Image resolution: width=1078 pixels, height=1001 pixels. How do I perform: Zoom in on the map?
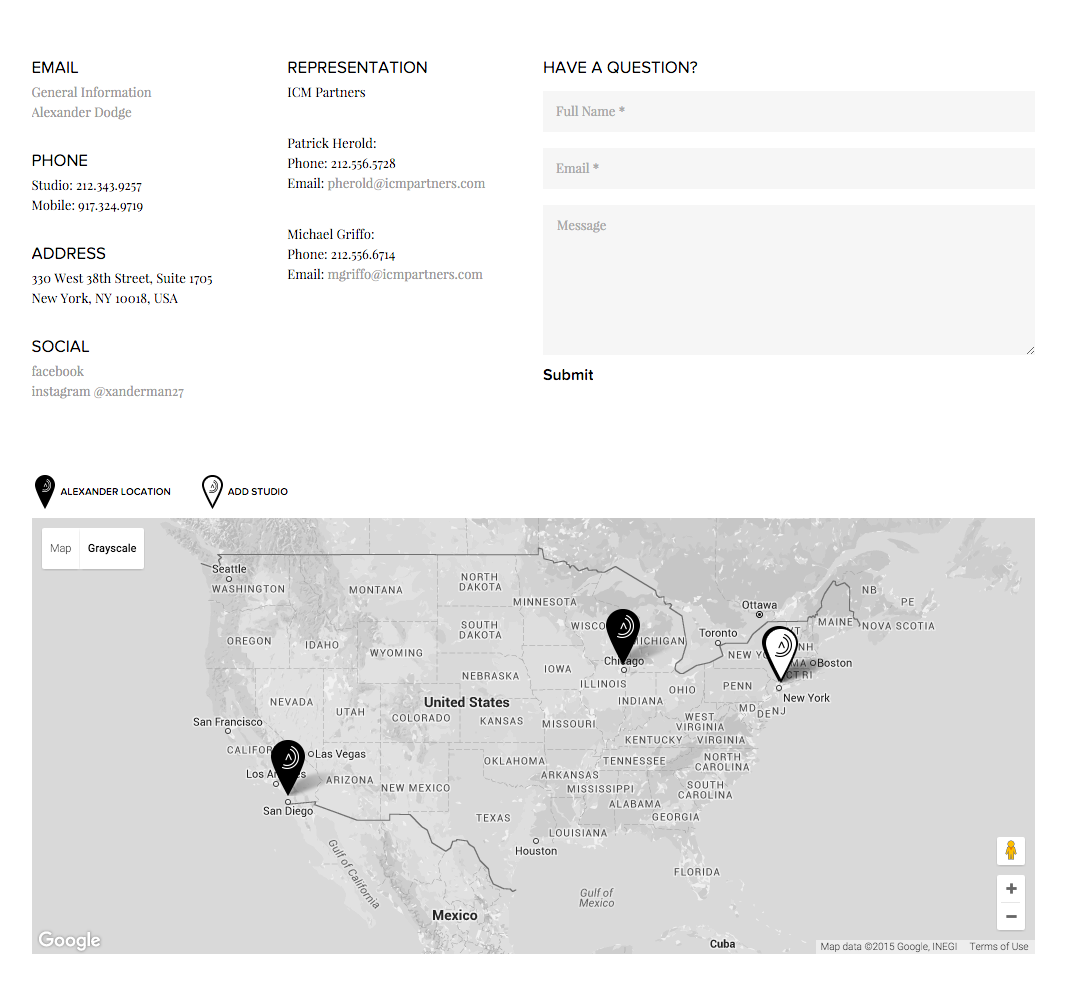click(1010, 889)
